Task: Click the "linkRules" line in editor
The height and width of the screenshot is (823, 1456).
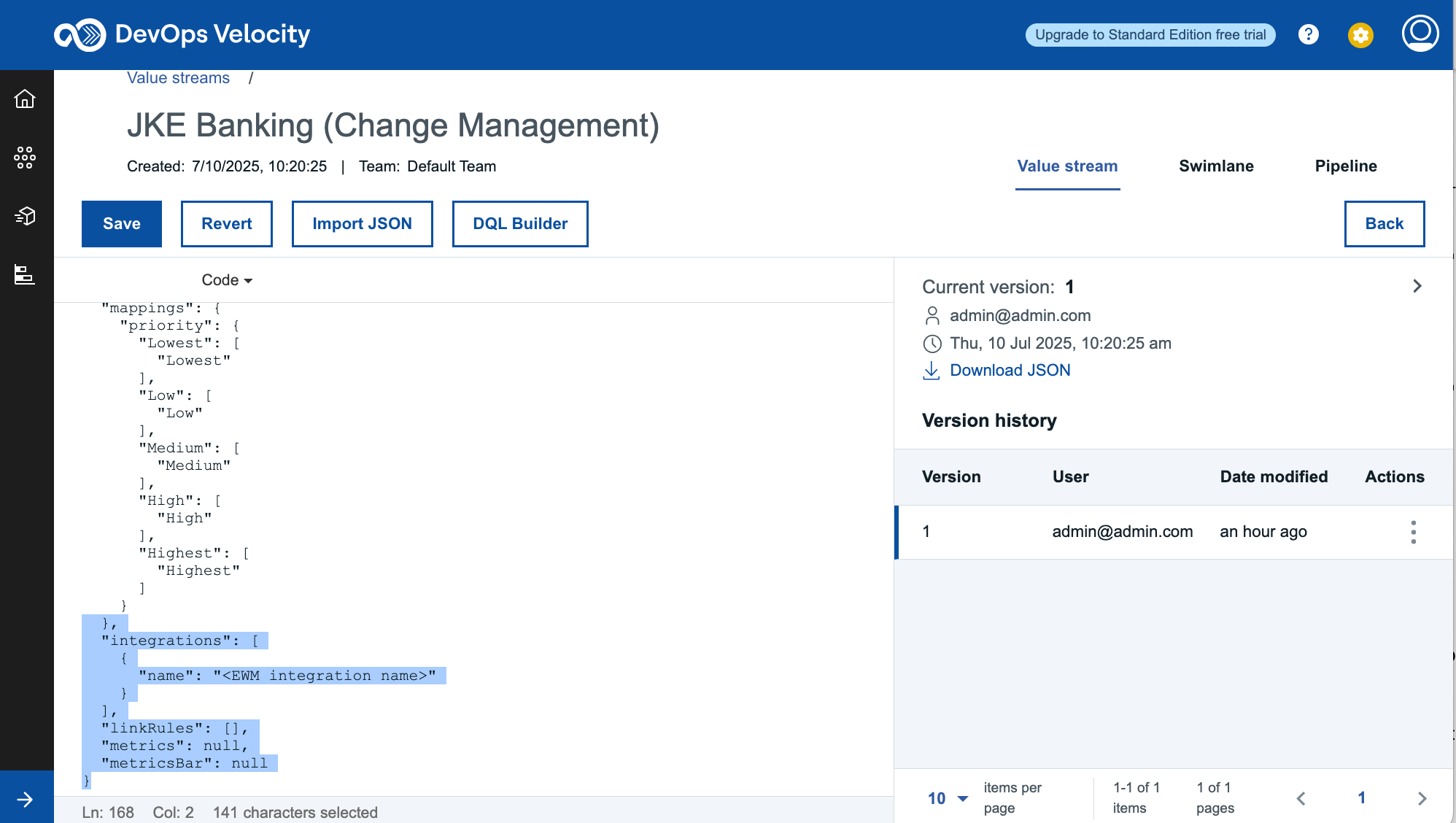Action: click(175, 728)
